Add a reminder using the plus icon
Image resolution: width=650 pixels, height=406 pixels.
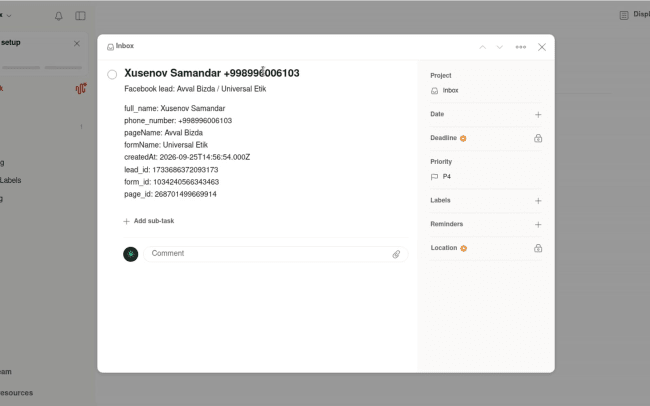[x=538, y=224]
